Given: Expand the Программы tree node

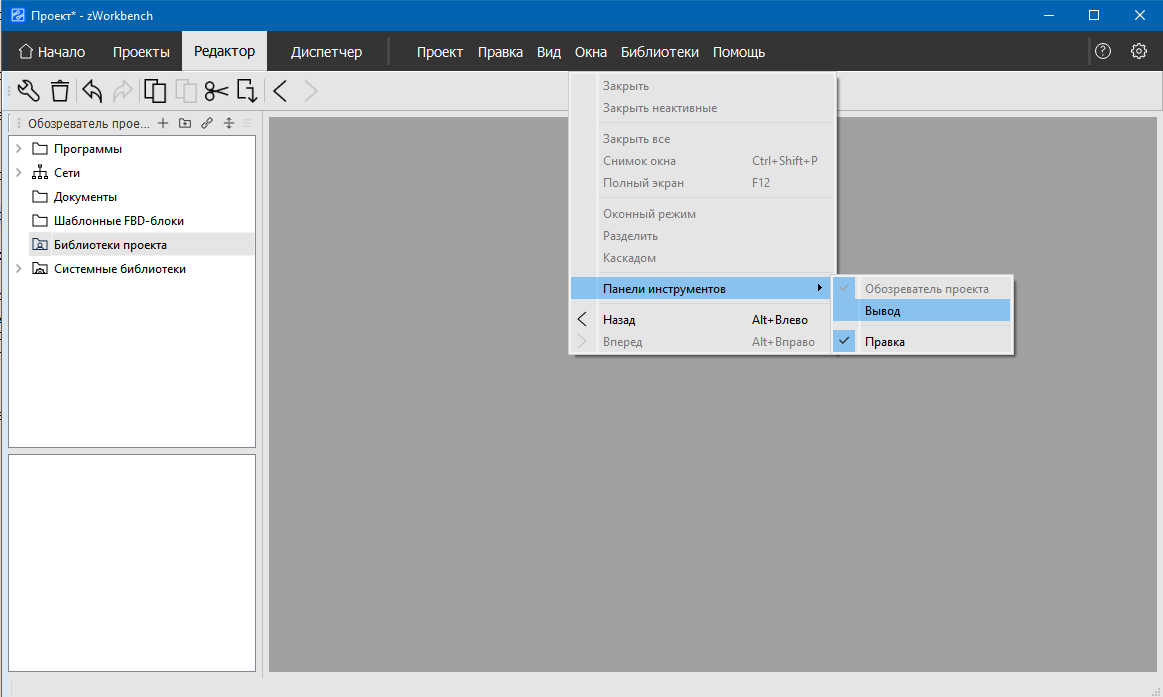Looking at the screenshot, I should point(18,149).
